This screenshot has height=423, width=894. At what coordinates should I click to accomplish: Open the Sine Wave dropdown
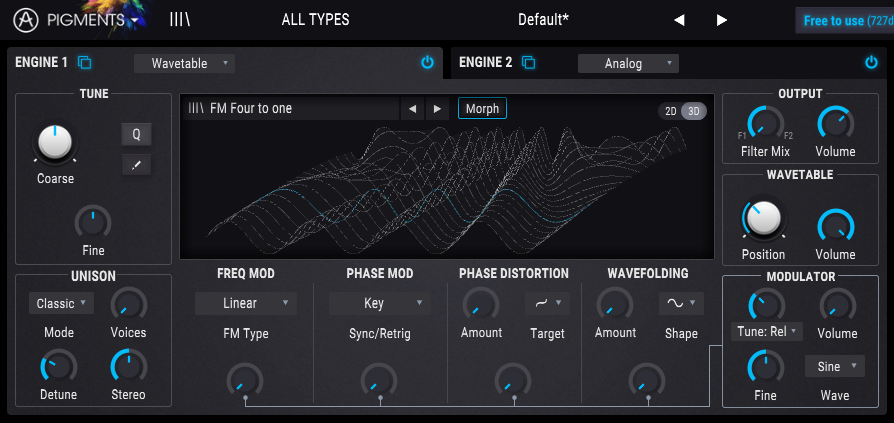click(835, 366)
